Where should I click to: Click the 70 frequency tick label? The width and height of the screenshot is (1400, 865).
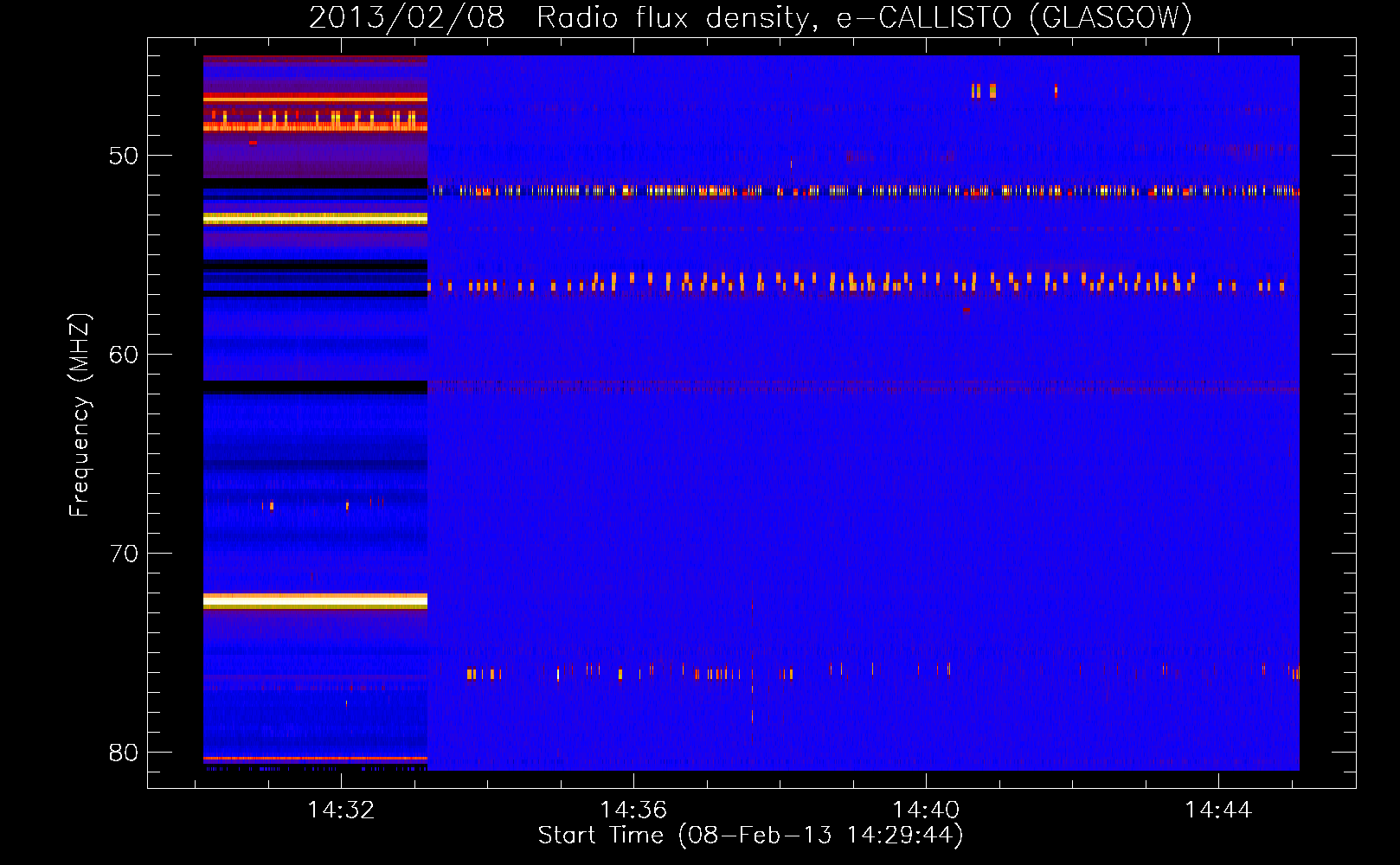[x=124, y=554]
